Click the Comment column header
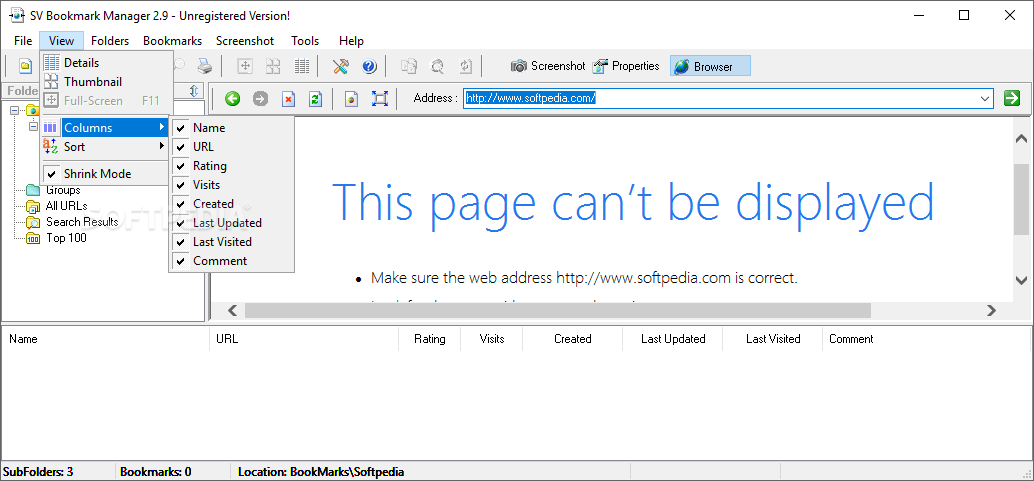Viewport: 1034px width, 481px height. (926, 339)
